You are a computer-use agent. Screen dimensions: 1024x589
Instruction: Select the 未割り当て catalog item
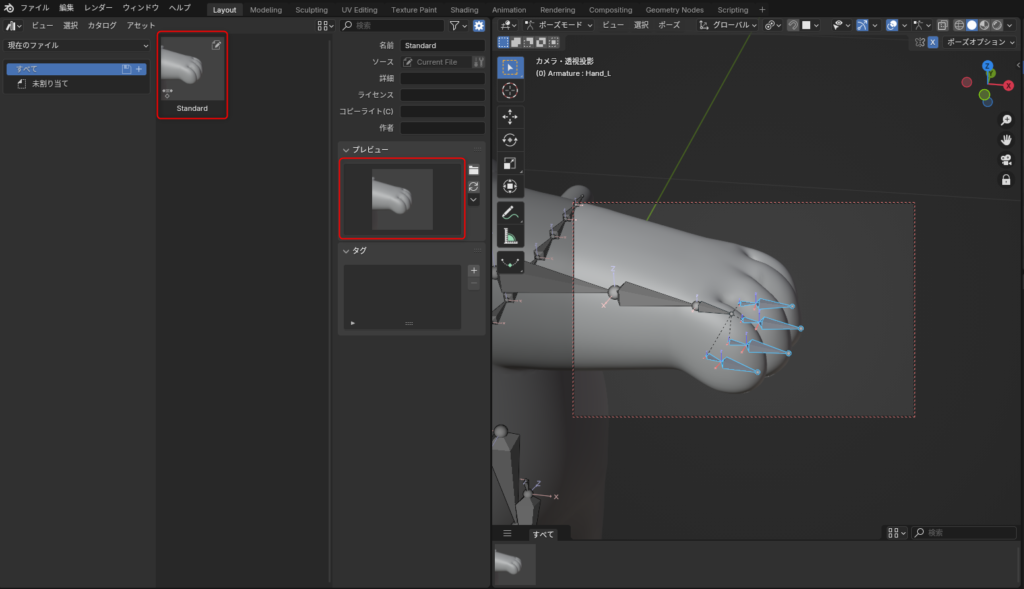[50, 84]
